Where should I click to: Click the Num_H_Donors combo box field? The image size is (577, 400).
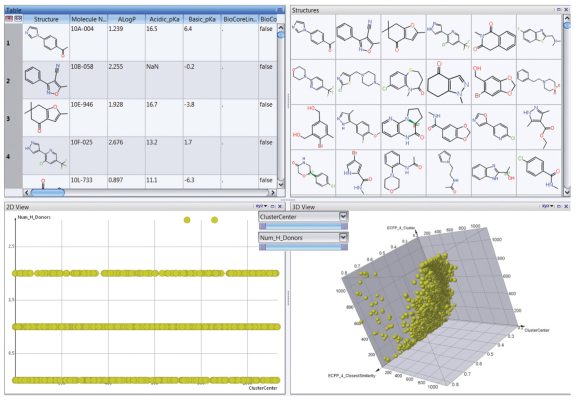303,237
